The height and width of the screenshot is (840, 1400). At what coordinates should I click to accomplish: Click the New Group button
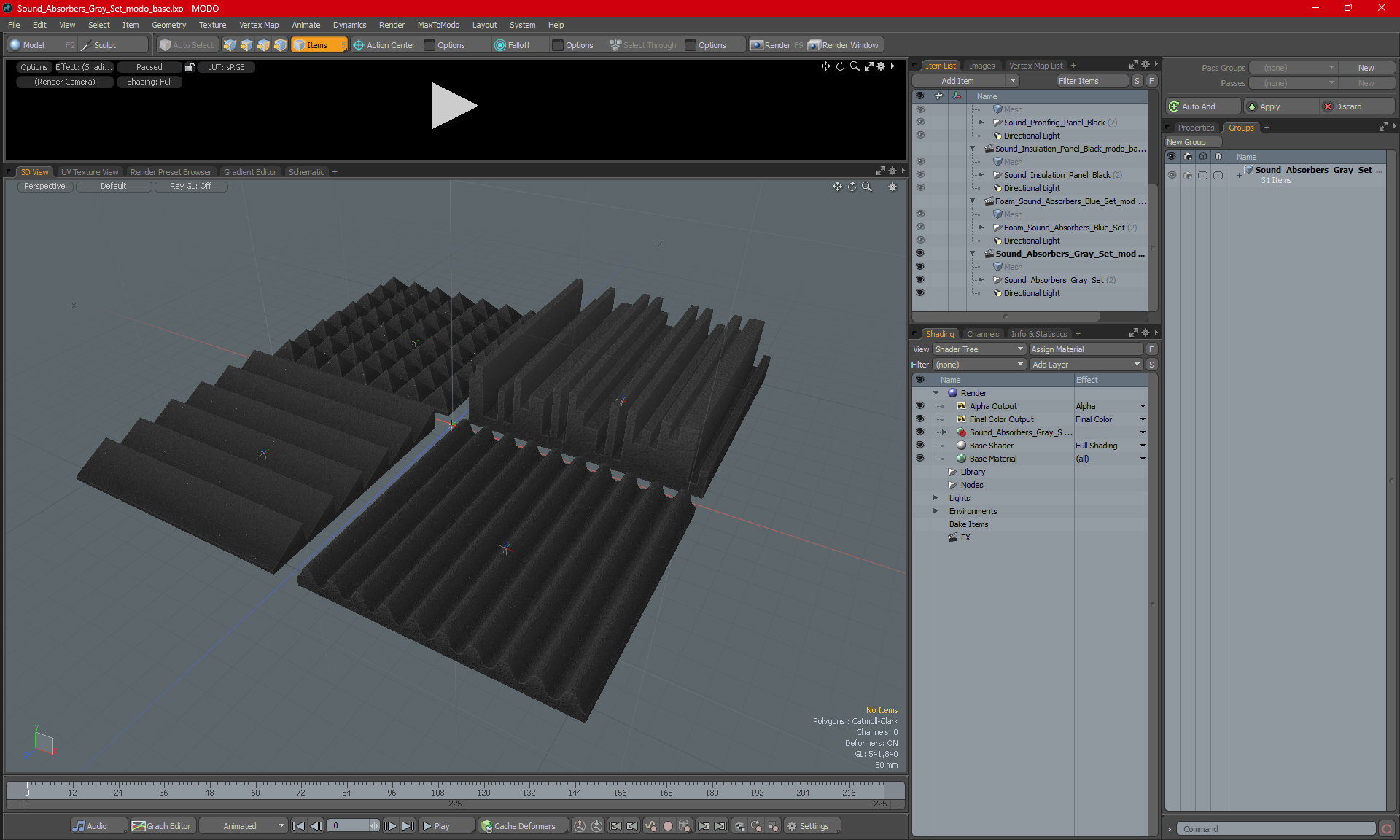[1192, 142]
